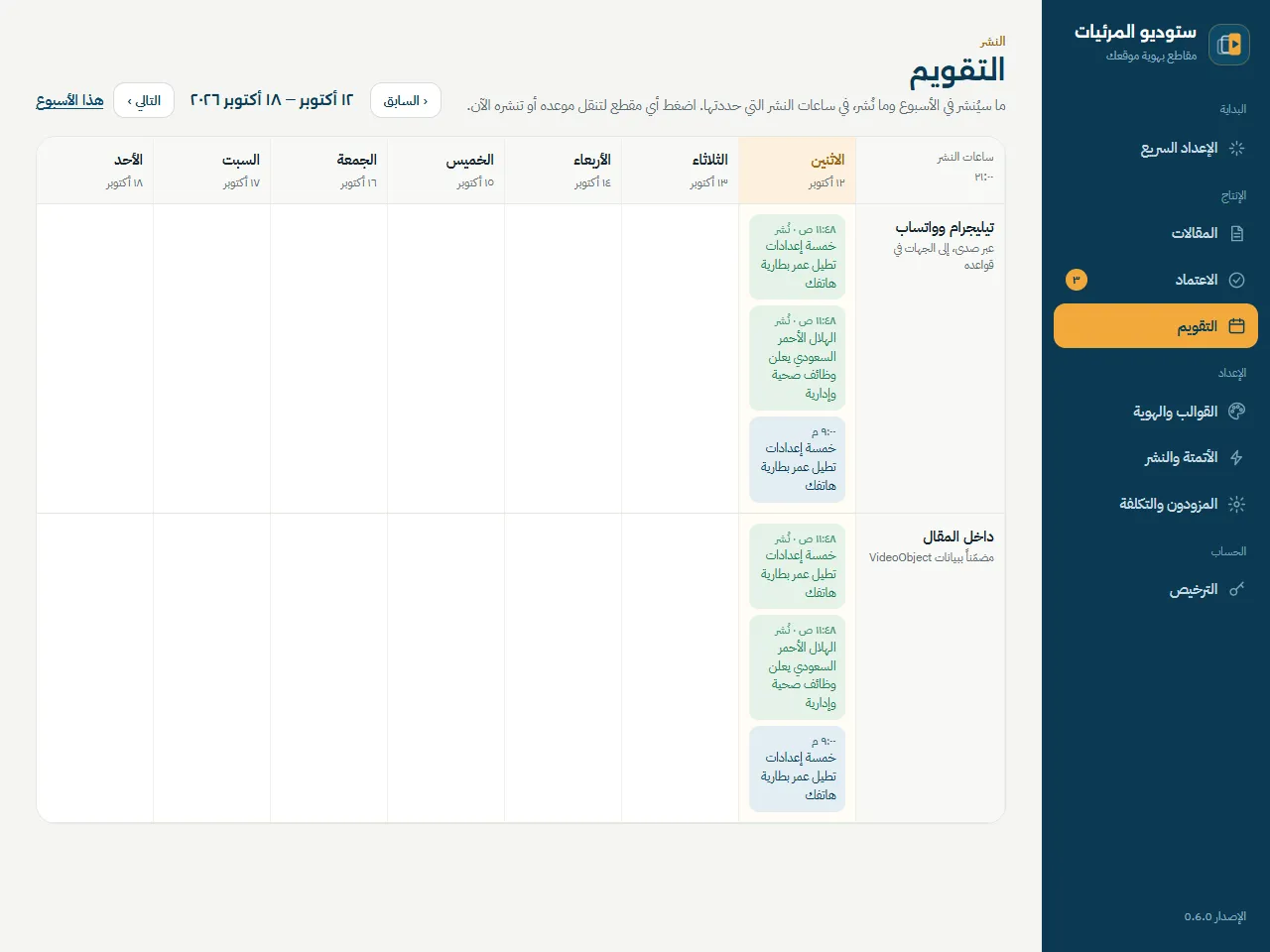Screen dimensions: 1270x952
Task: Click the التقويم page heading
Action: 957,70
